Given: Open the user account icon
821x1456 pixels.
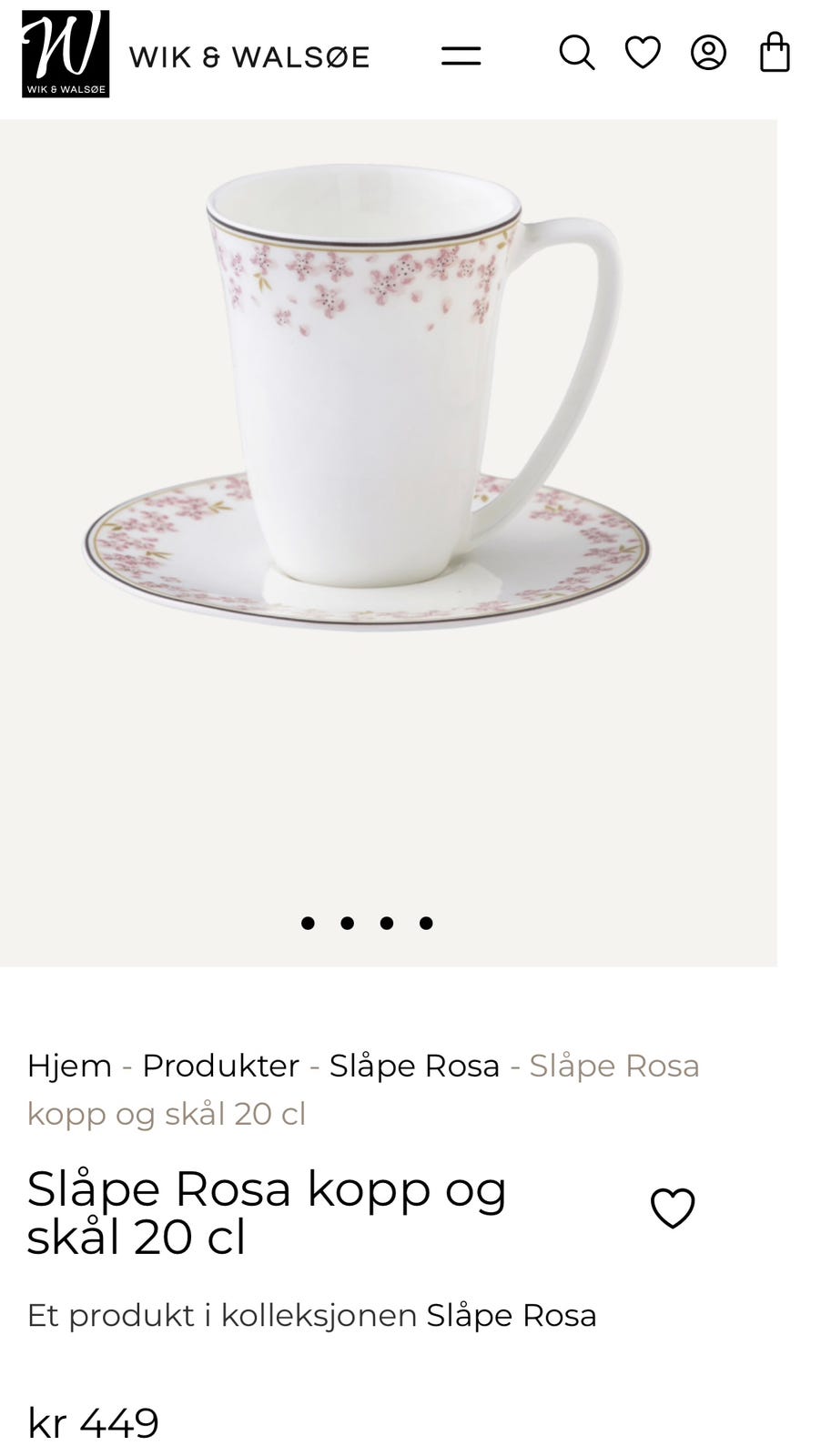Looking at the screenshot, I should click(708, 53).
